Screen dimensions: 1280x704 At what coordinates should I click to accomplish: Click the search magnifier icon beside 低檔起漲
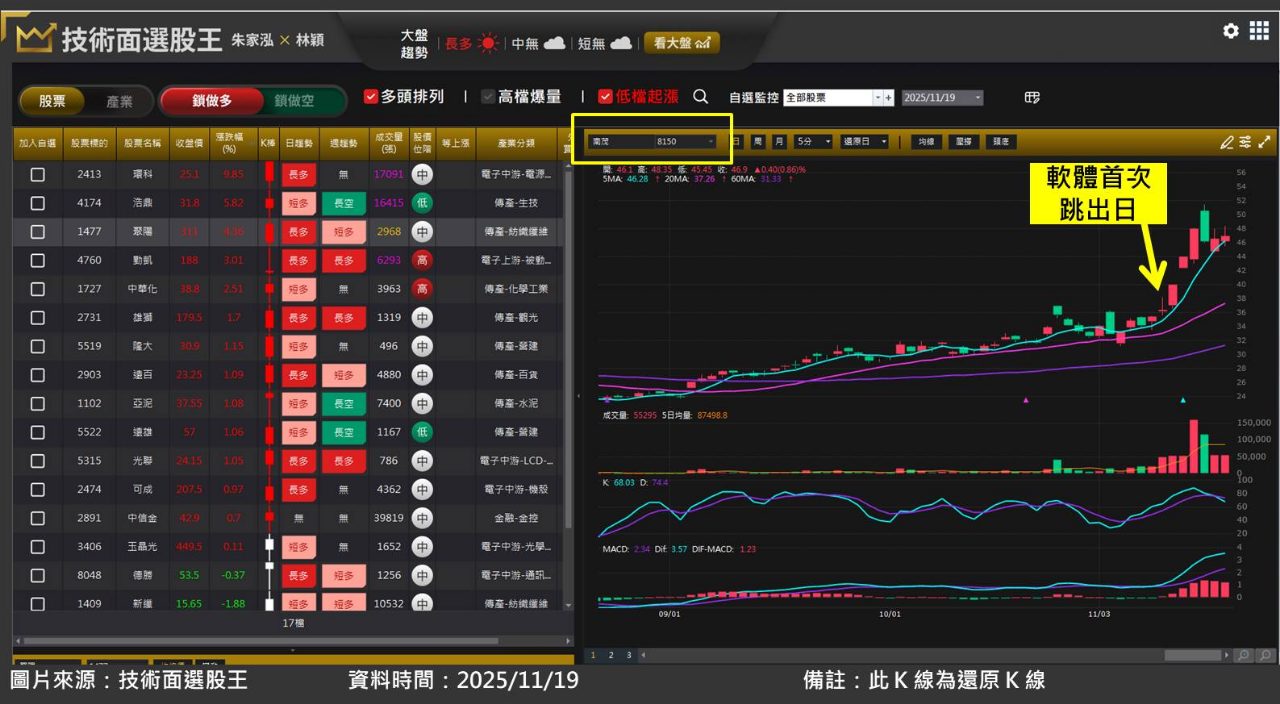click(x=700, y=97)
